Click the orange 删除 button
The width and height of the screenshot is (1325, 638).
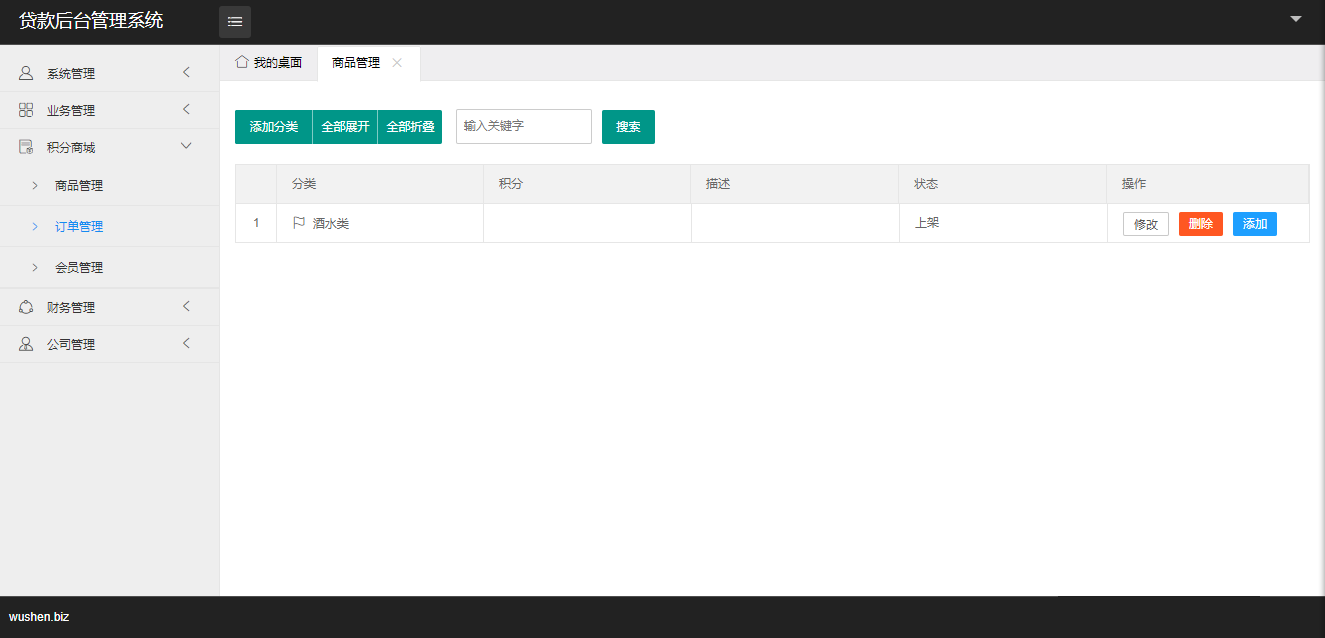(x=1200, y=224)
